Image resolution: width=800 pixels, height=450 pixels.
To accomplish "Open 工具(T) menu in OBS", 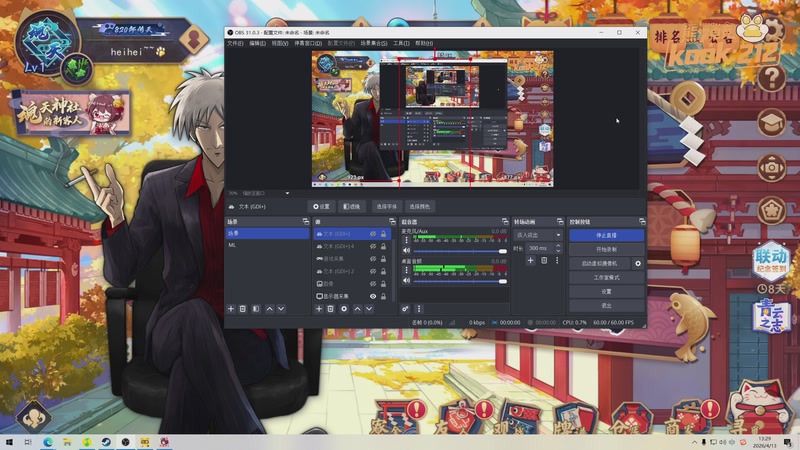I will point(401,43).
